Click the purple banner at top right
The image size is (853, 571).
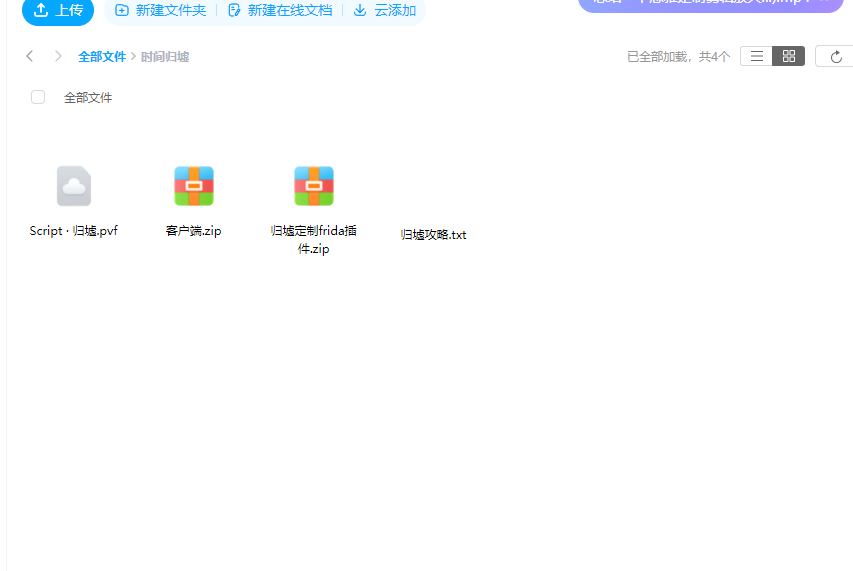(x=712, y=3)
